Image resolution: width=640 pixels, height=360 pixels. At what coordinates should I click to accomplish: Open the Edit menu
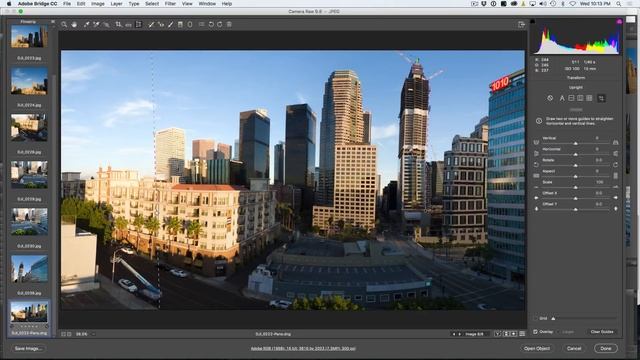(81, 4)
